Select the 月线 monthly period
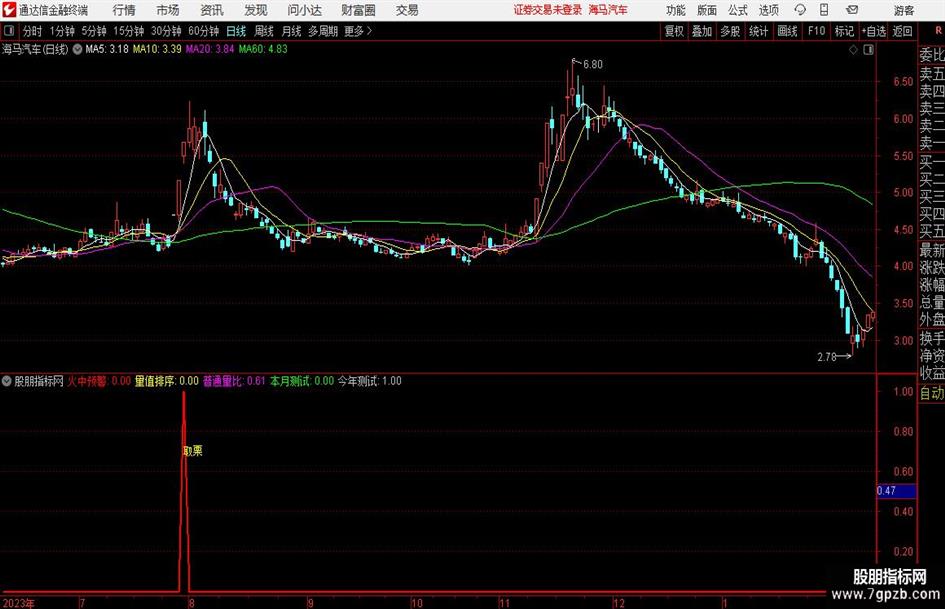Screen dimensions: 945x609 point(291,31)
